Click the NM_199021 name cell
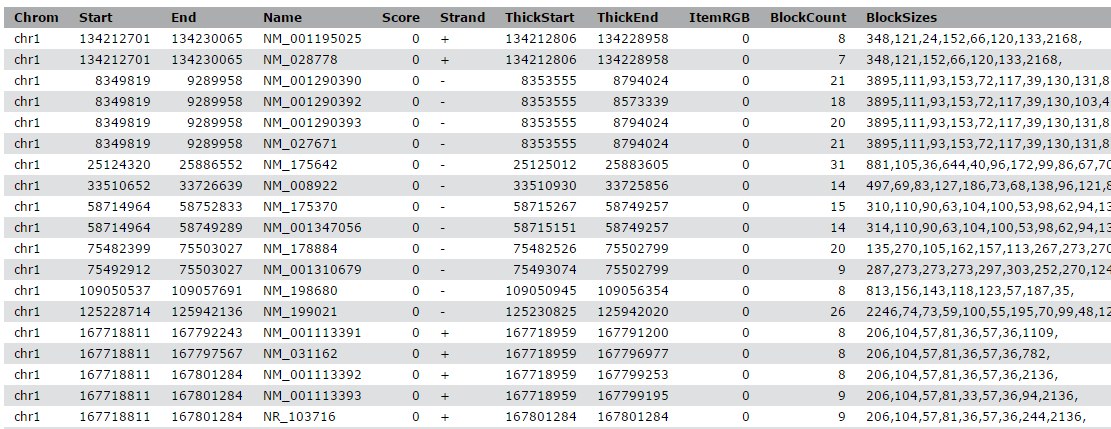1111x429 pixels. coord(300,311)
